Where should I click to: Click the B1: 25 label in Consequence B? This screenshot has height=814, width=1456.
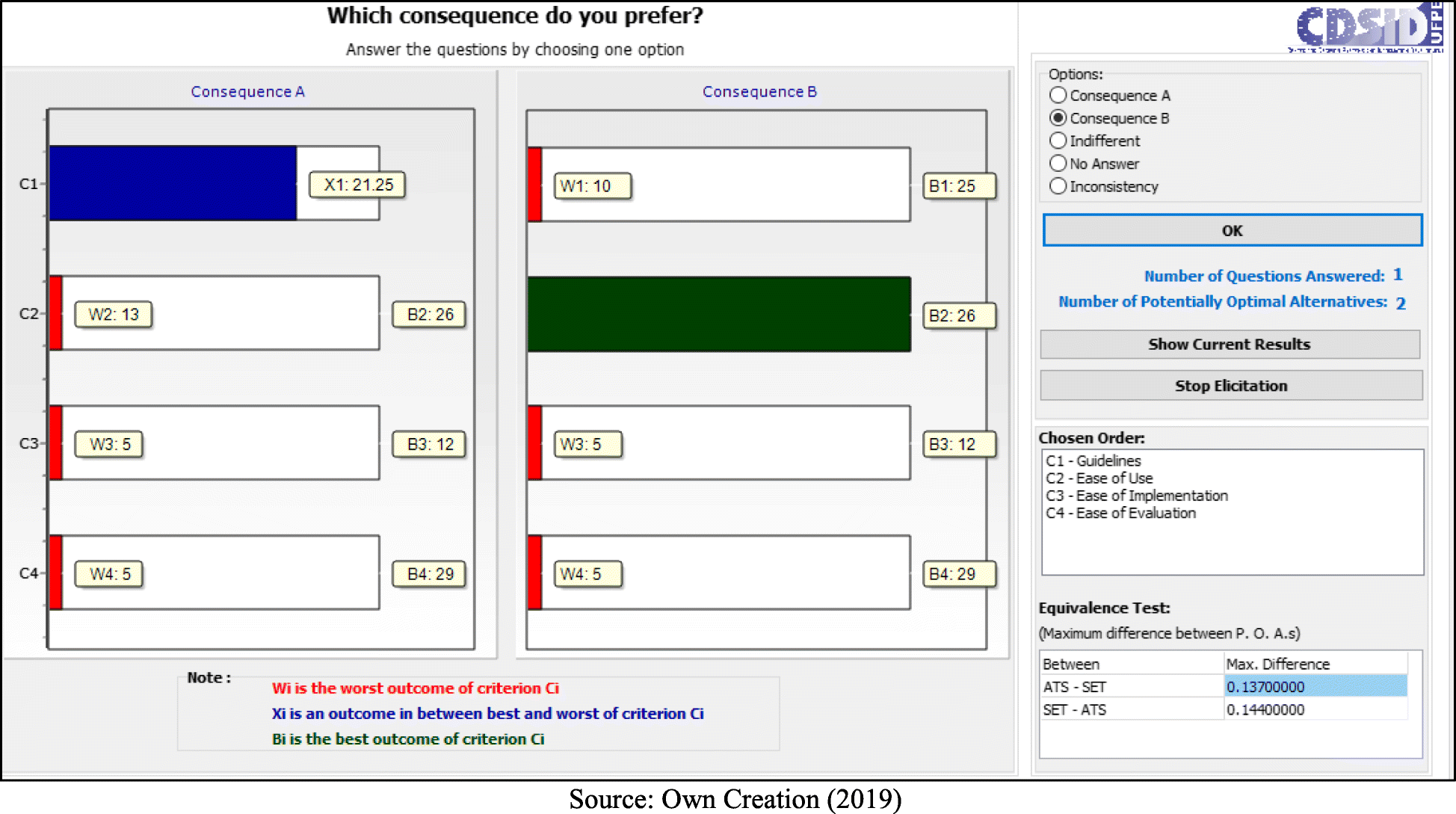click(x=959, y=186)
